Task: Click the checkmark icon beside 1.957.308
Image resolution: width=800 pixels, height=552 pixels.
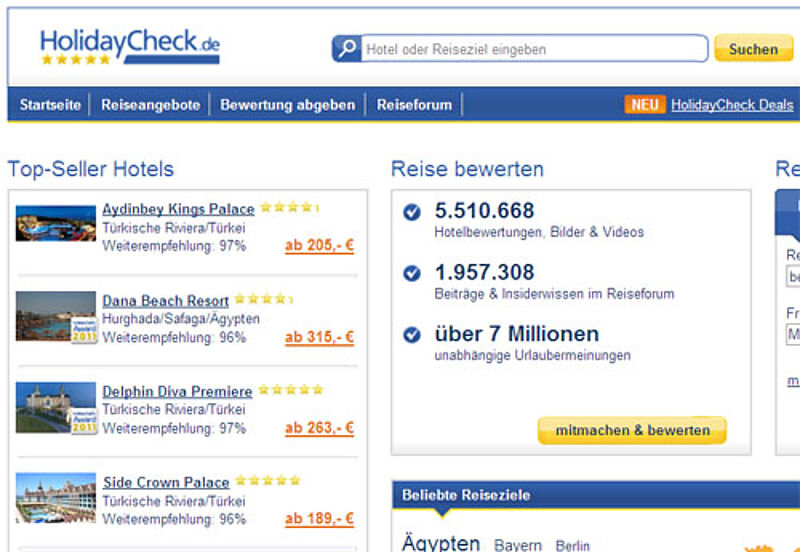Action: [x=411, y=273]
